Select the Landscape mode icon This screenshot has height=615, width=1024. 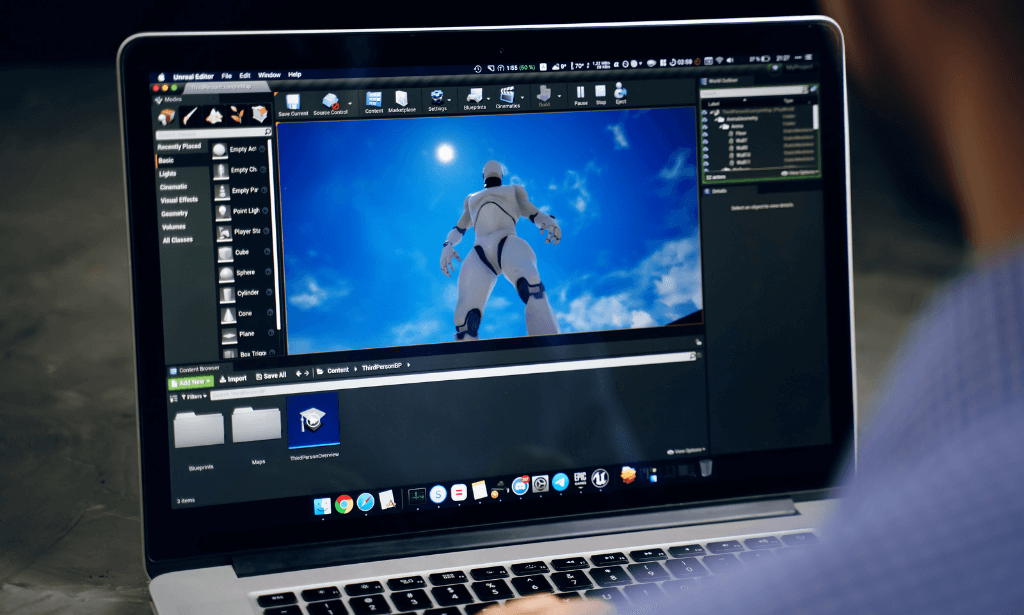[x=214, y=116]
